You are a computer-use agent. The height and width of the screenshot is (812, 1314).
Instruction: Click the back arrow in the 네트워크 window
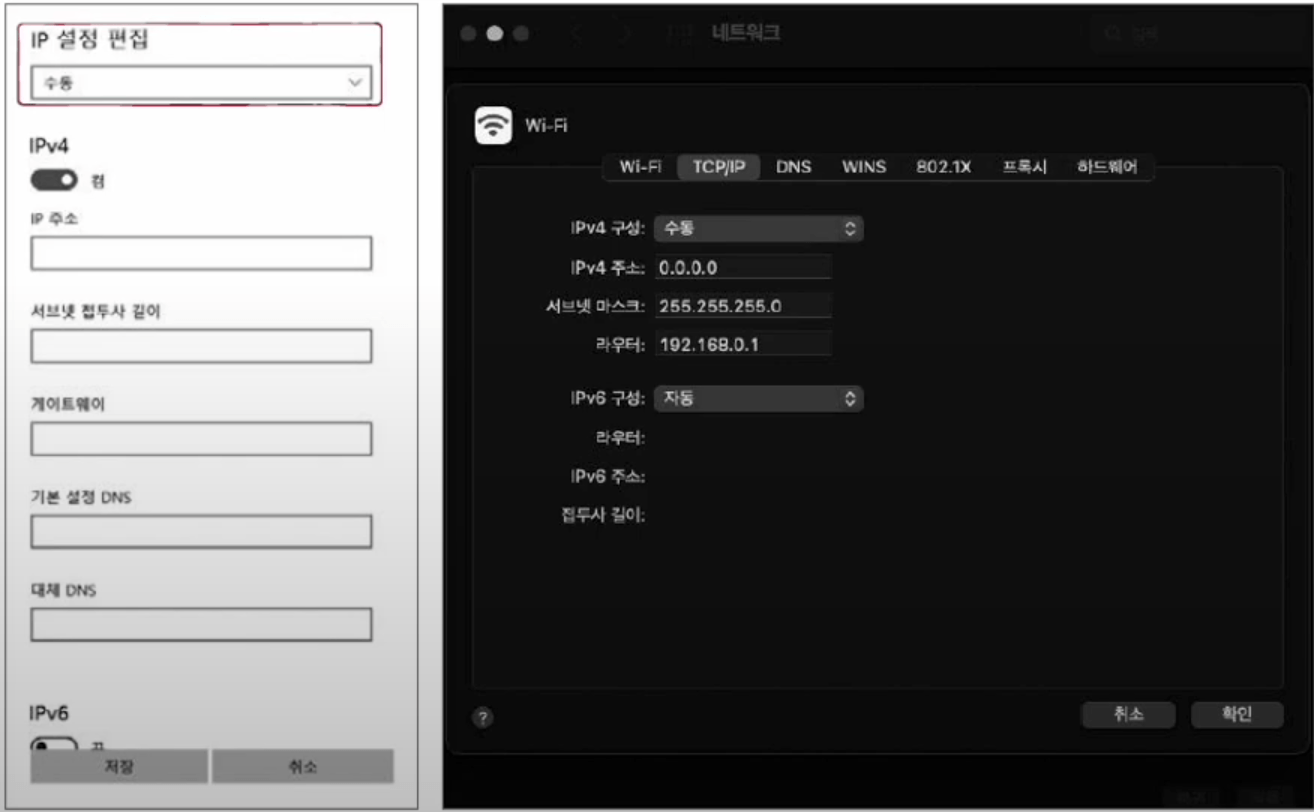[577, 34]
